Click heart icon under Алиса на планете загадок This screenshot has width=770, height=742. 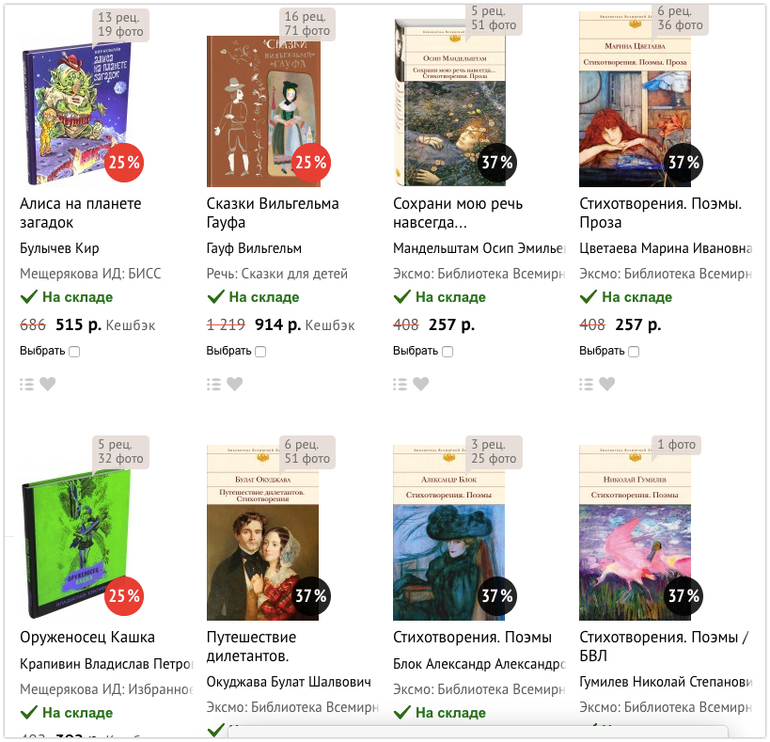48,384
